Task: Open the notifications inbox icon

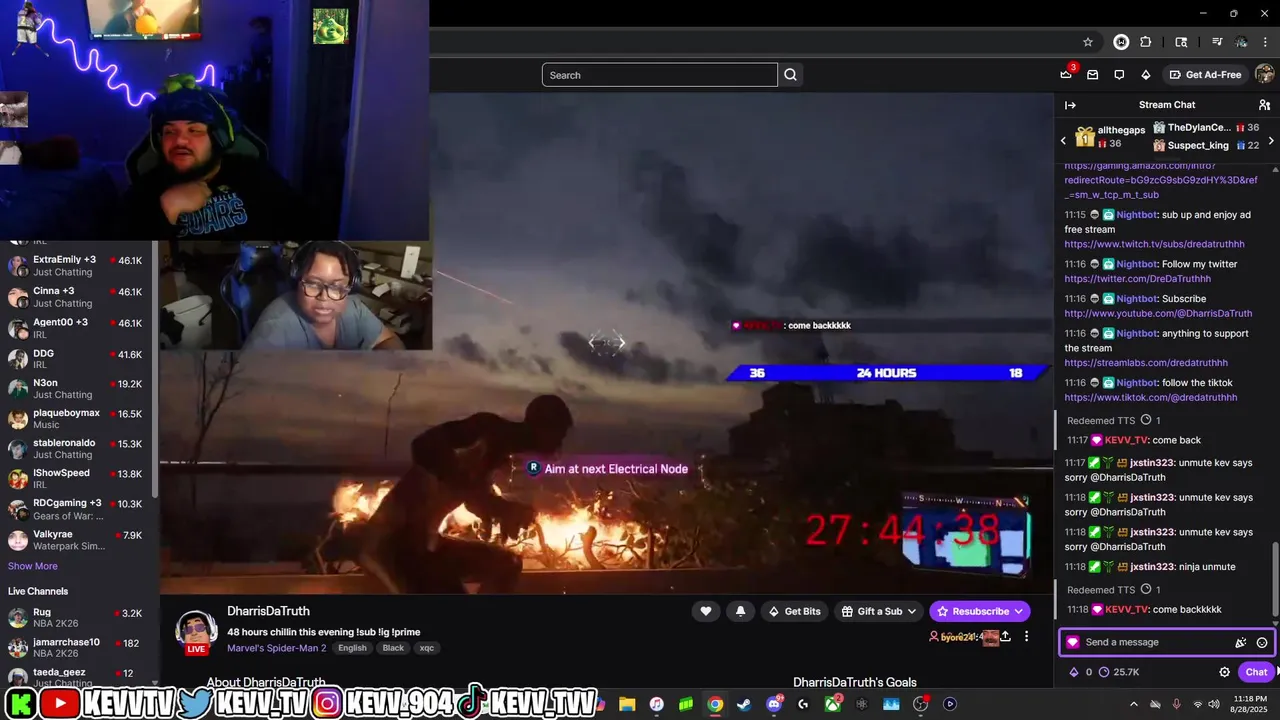Action: pyautogui.click(x=1093, y=75)
